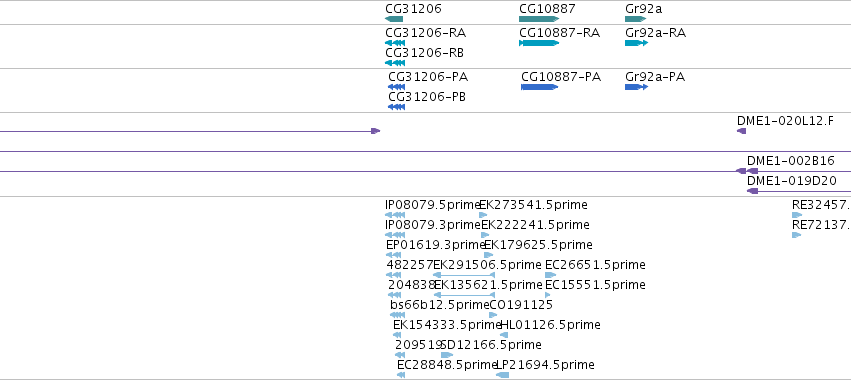Click the 209519 EST label
Viewport: 851px width, 380px height.
418,345
